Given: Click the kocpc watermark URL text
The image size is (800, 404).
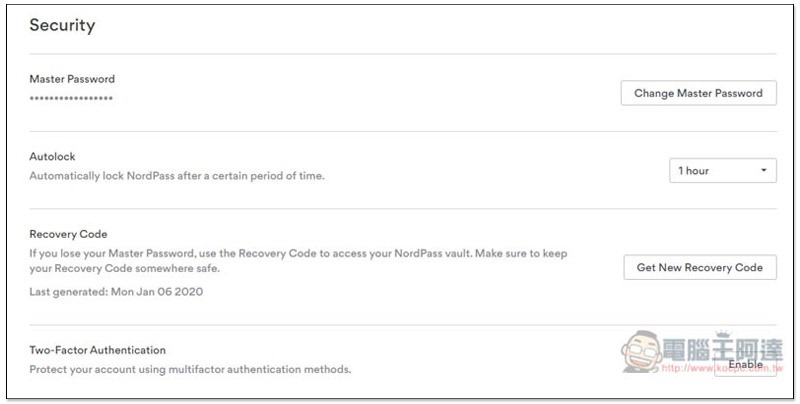Looking at the screenshot, I should pyautogui.click(x=722, y=368).
